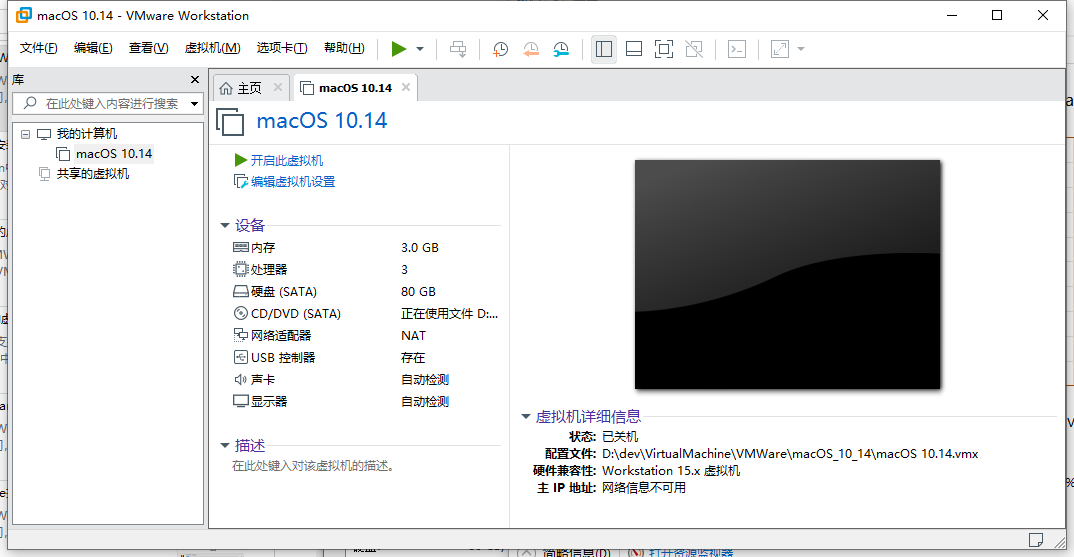Click the 处理器 processor device row

coord(366,269)
